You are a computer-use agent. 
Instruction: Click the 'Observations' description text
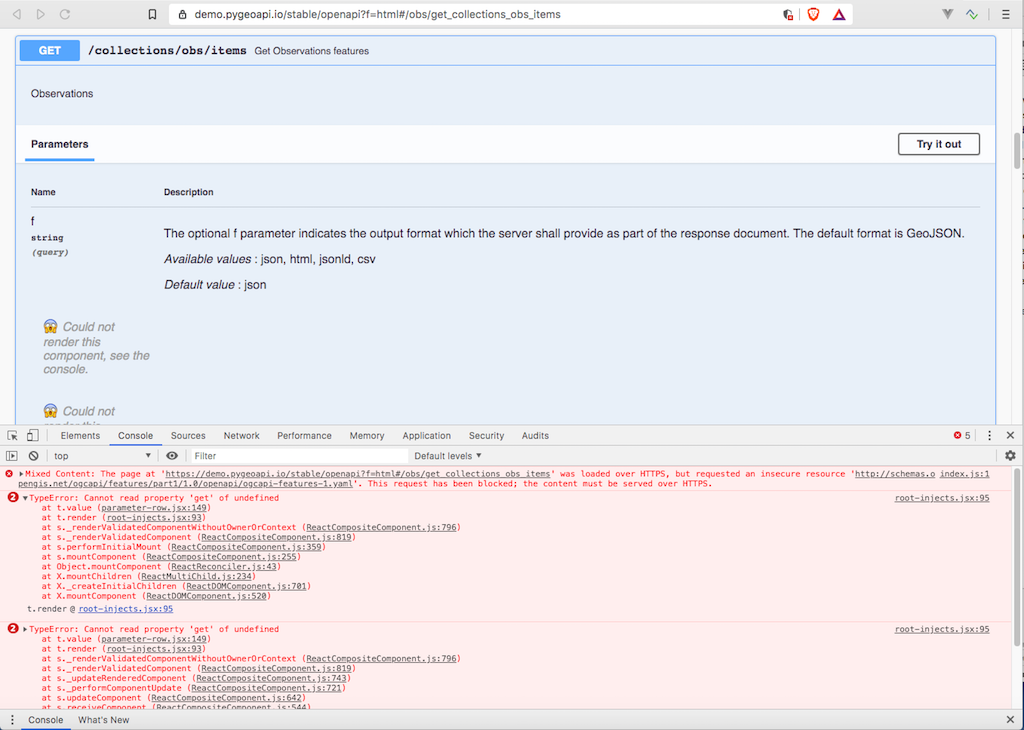point(62,93)
